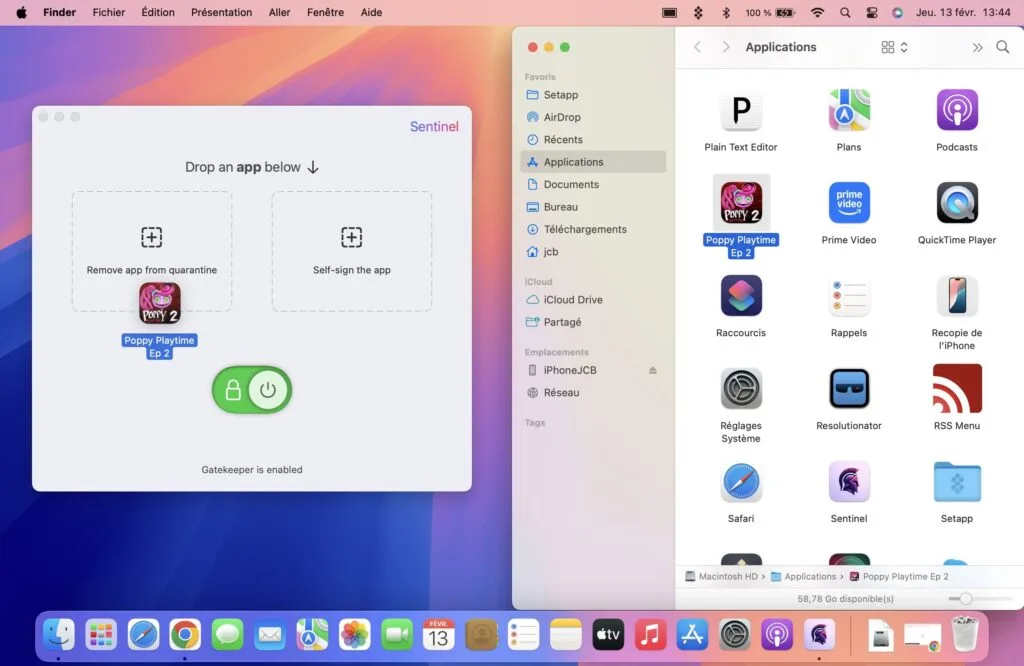Image resolution: width=1024 pixels, height=666 pixels.
Task: Open Google Chrome from the Dock
Action: point(185,635)
